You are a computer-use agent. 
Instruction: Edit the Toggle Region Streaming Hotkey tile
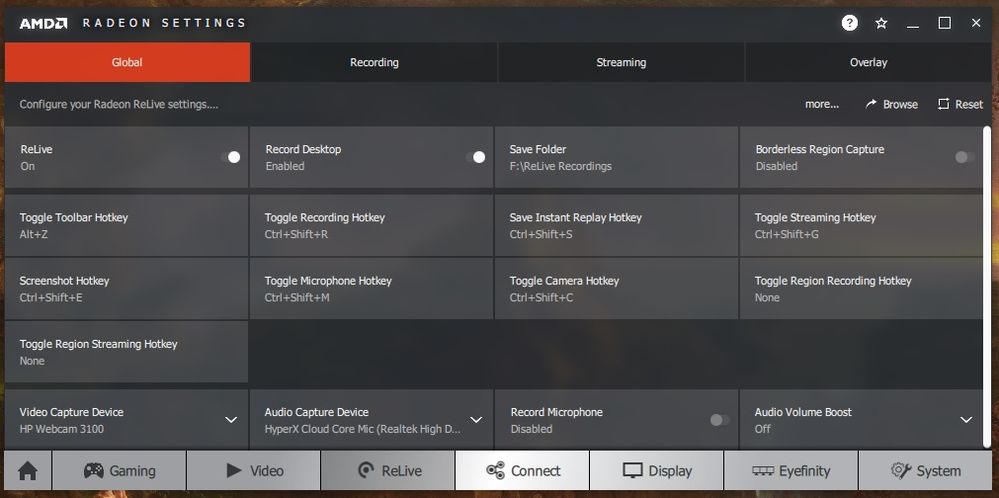126,352
